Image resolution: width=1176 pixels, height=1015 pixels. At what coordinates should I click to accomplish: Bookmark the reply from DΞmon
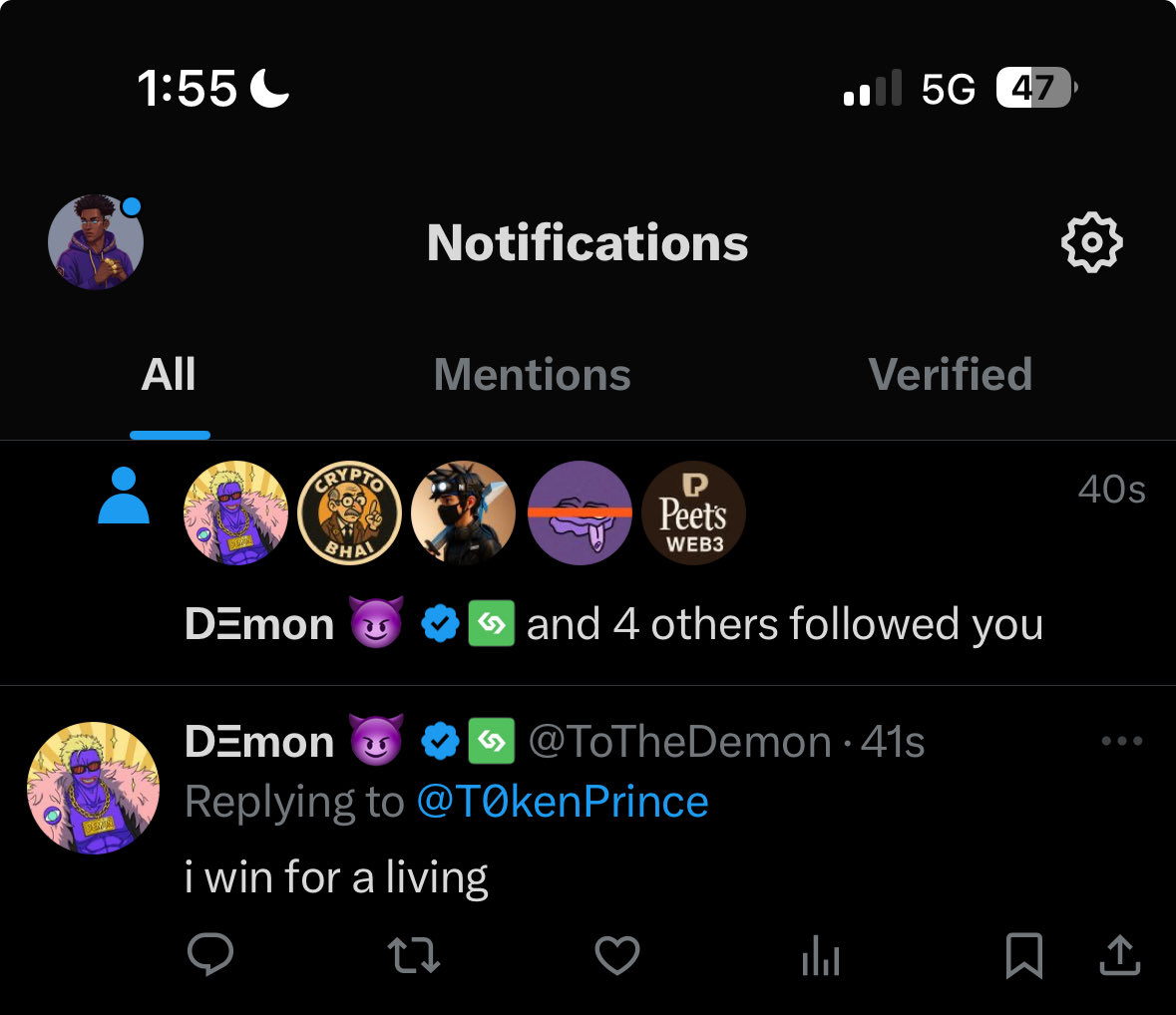1024,955
